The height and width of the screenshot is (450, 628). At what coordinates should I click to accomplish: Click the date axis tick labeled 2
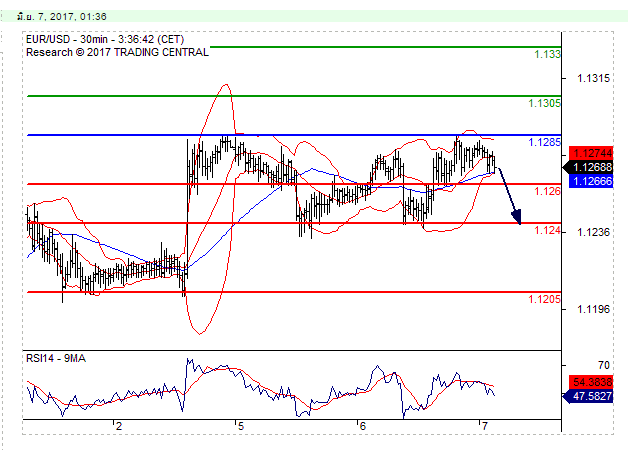(x=119, y=426)
